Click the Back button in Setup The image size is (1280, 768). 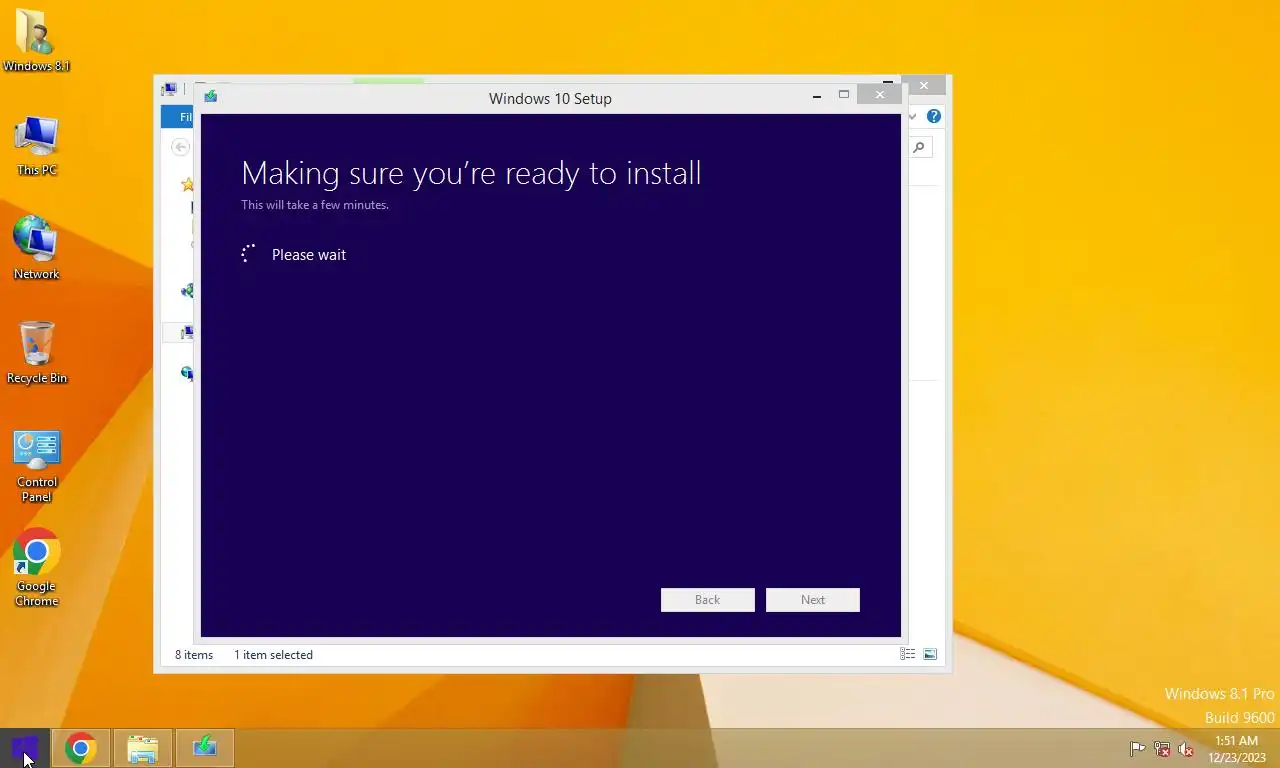[707, 600]
